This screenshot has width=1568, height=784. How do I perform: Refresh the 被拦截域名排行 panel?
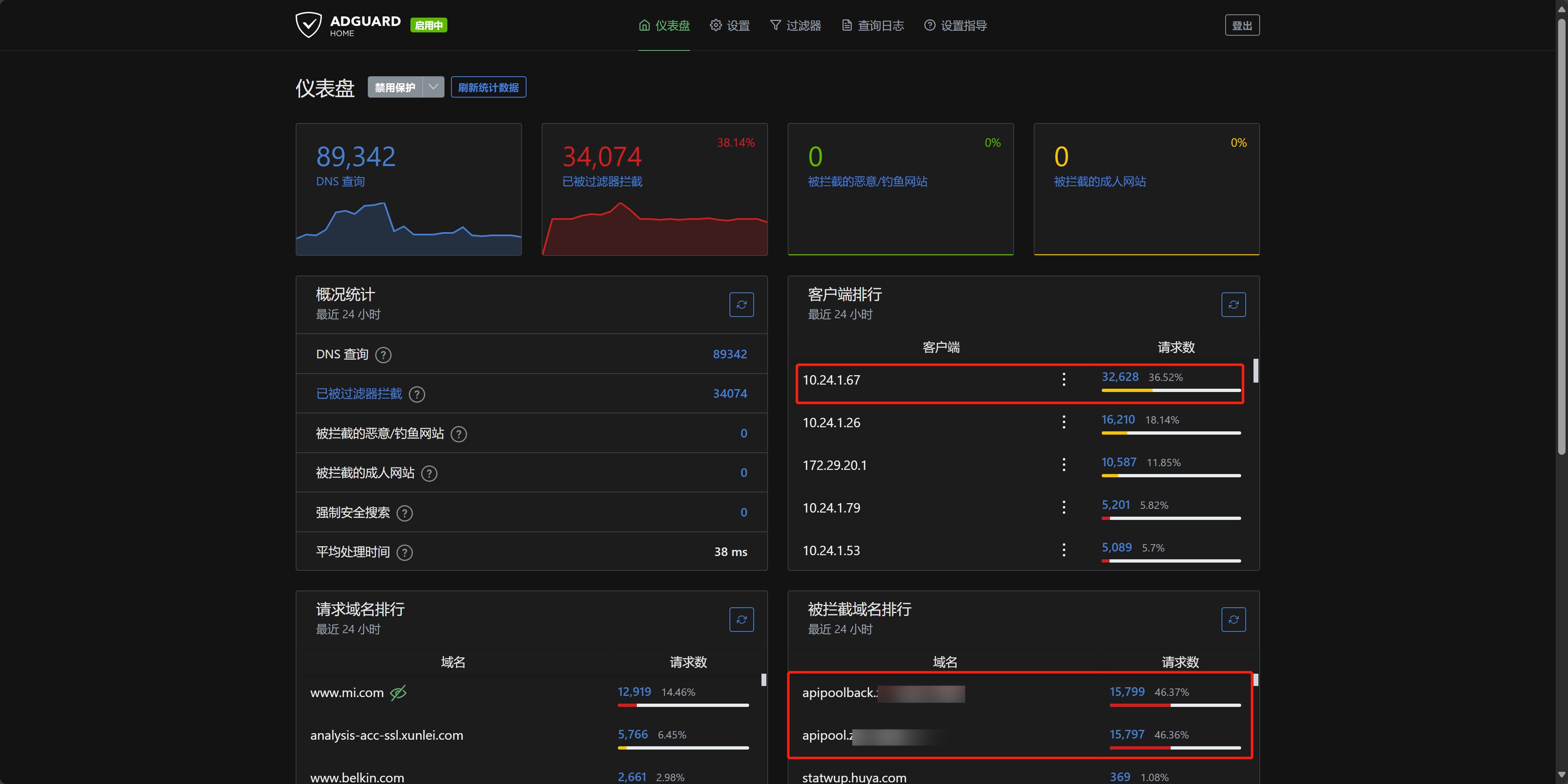1233,619
